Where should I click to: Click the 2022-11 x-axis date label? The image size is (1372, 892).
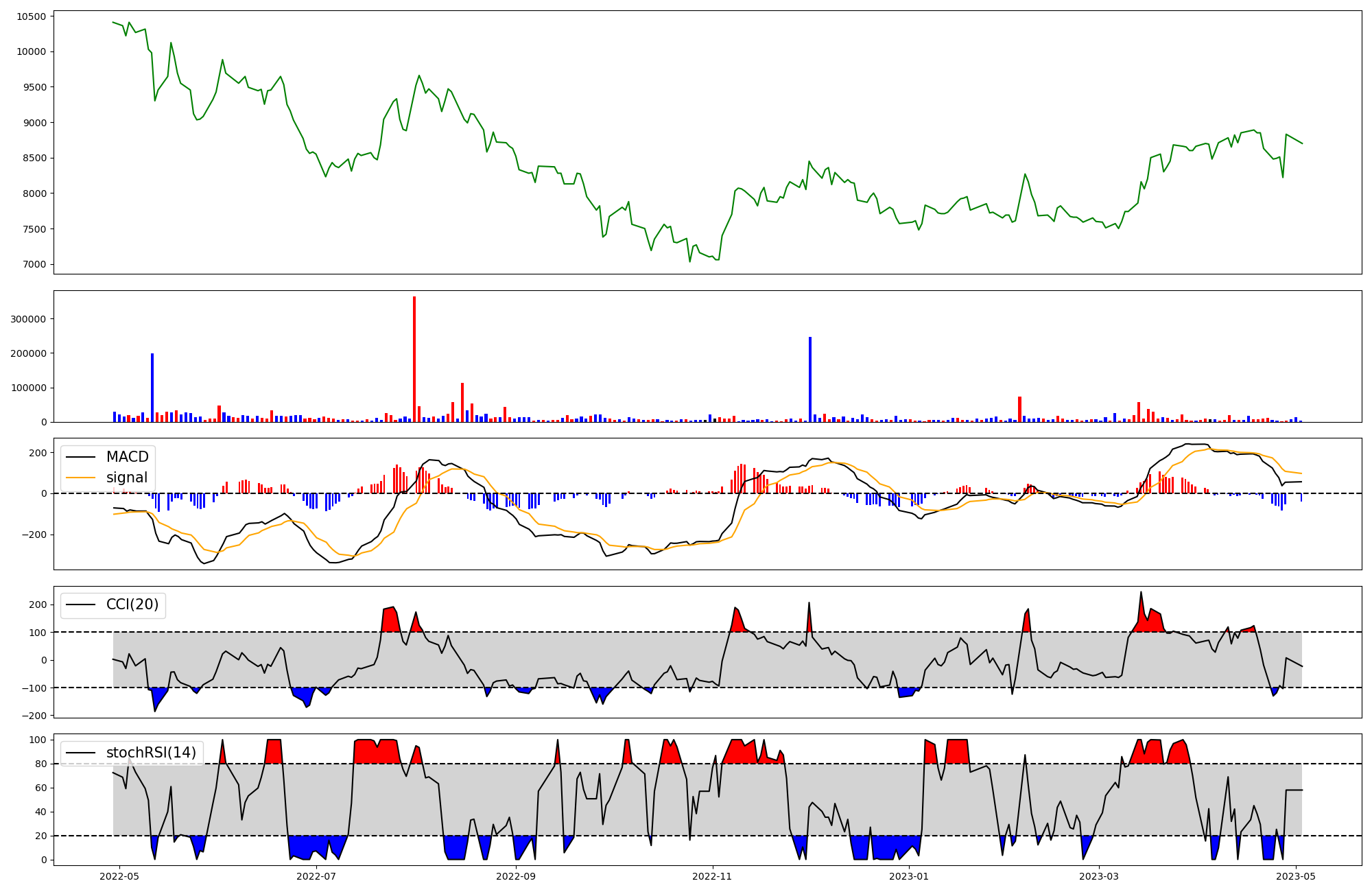[x=713, y=876]
